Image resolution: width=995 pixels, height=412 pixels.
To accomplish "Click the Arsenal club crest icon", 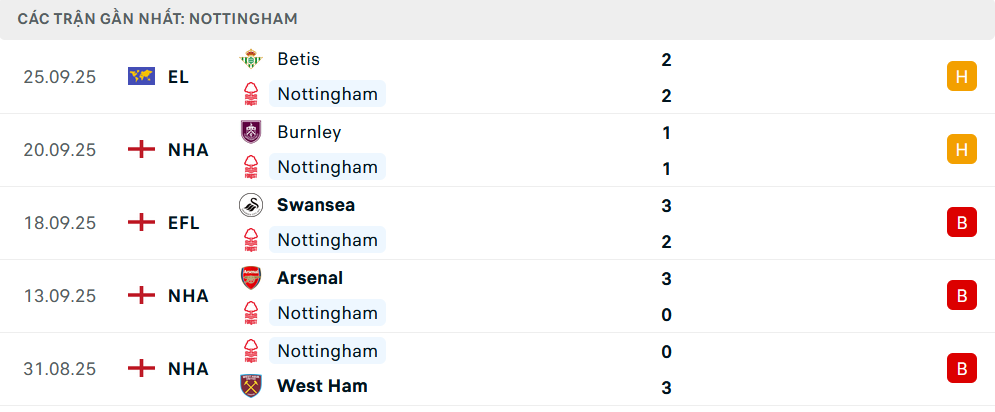I will [x=250, y=278].
